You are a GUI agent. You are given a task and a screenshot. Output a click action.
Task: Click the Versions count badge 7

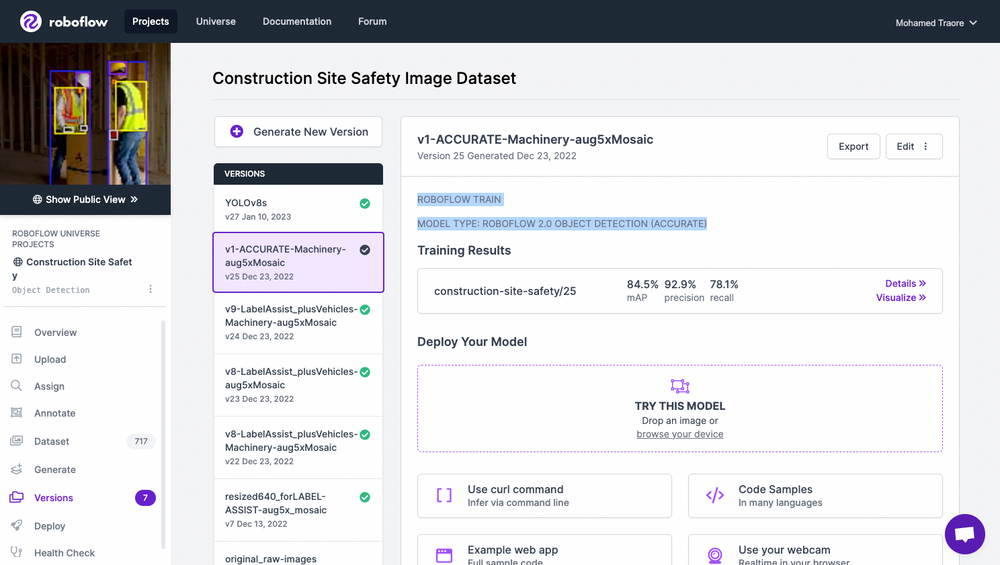point(145,497)
